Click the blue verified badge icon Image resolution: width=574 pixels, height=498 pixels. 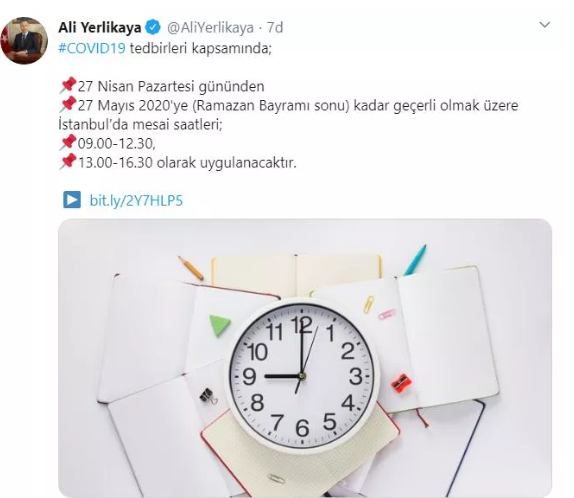(x=153, y=28)
